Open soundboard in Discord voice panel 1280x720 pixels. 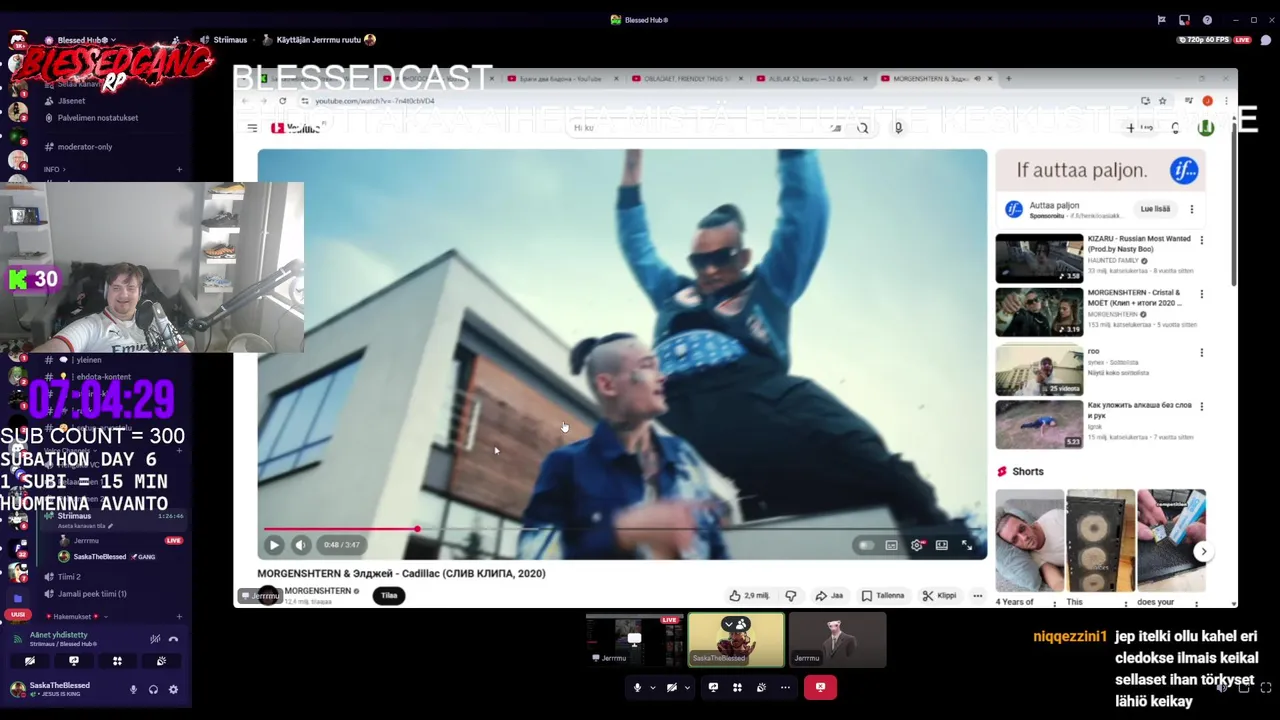click(x=161, y=661)
